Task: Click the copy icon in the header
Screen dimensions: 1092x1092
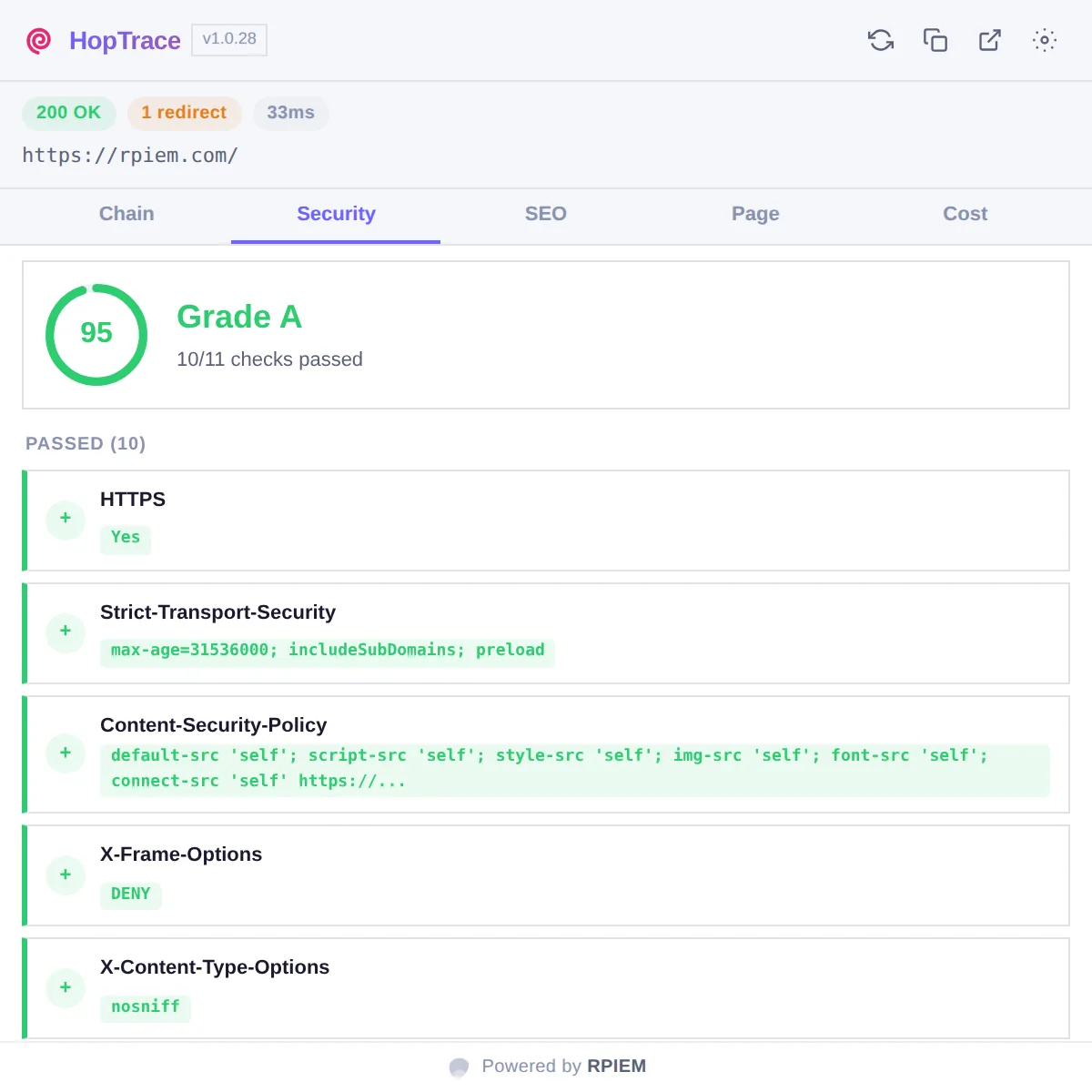Action: (x=935, y=40)
